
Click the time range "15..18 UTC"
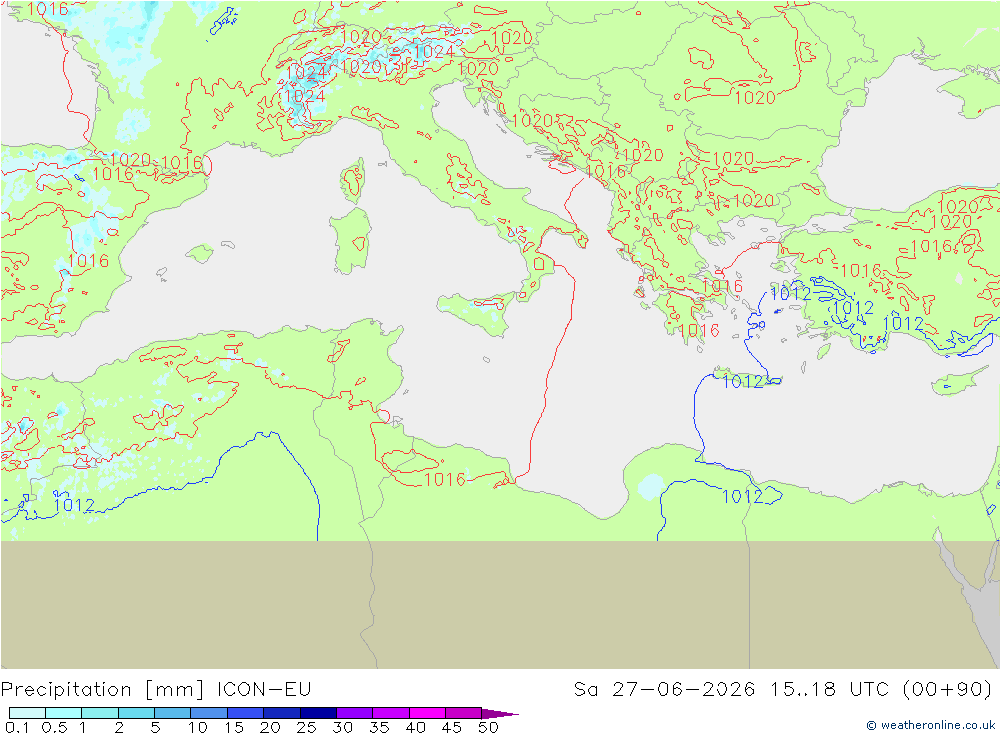click(830, 689)
